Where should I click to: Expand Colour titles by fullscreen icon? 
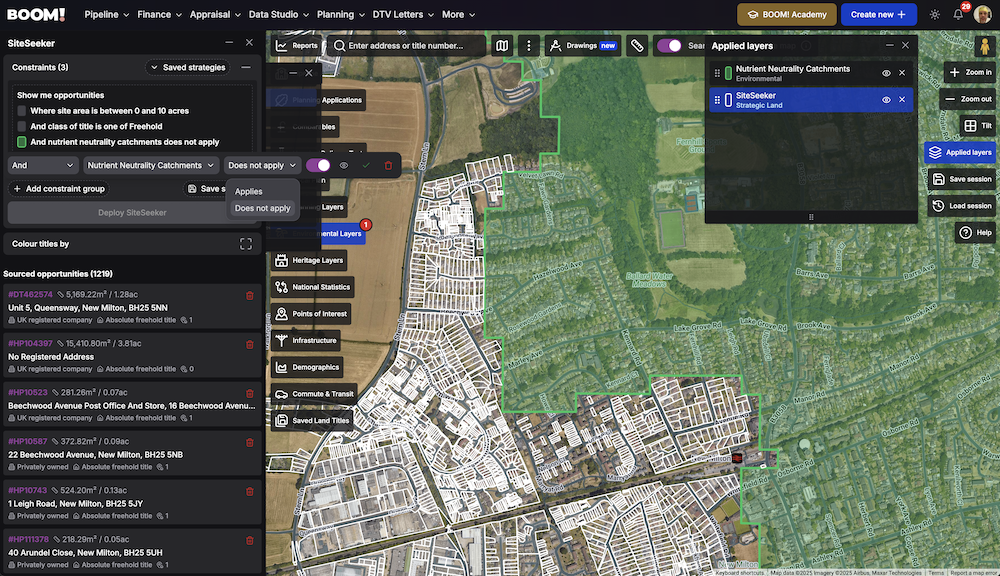click(246, 244)
